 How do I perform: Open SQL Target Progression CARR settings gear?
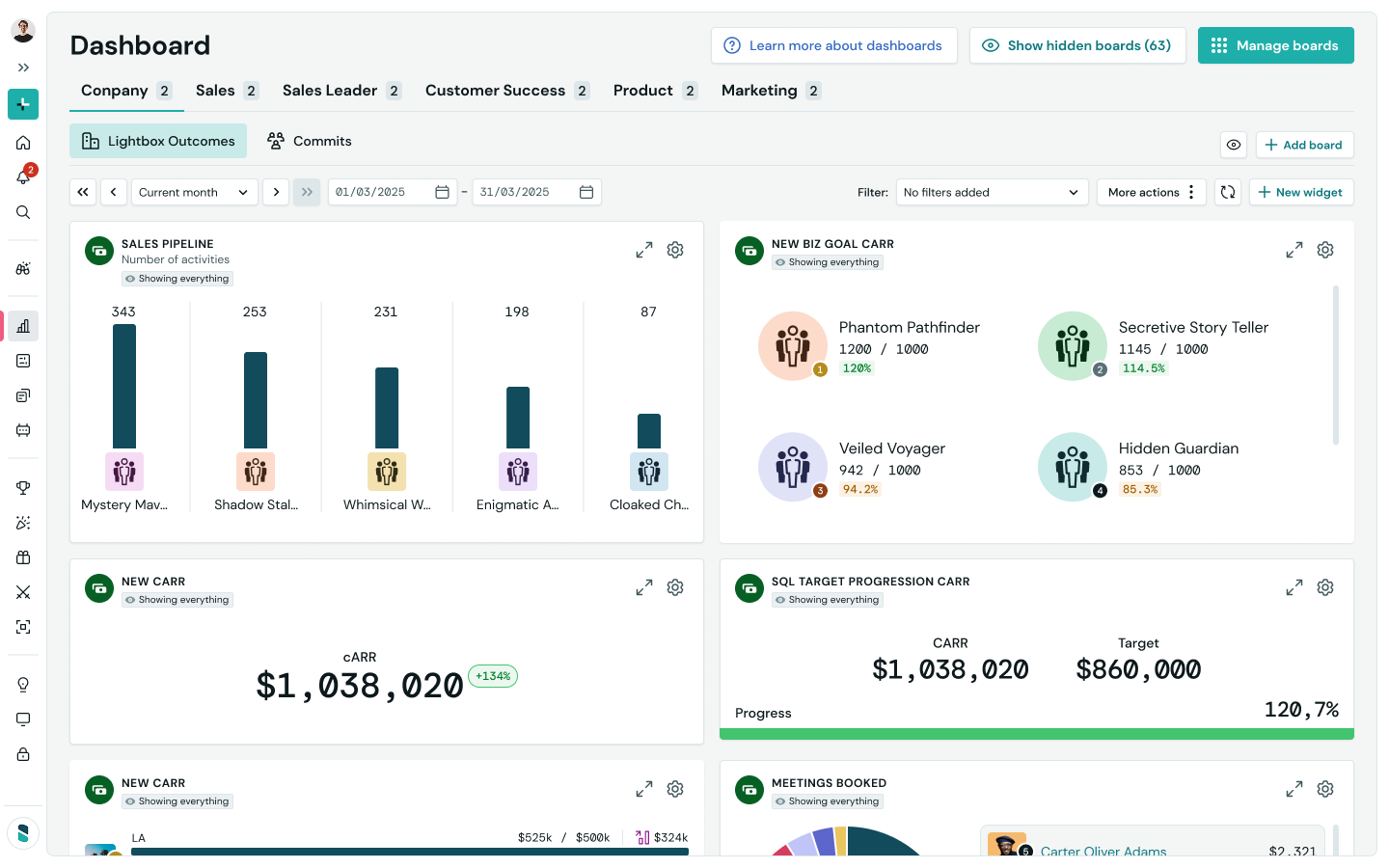[1325, 587]
